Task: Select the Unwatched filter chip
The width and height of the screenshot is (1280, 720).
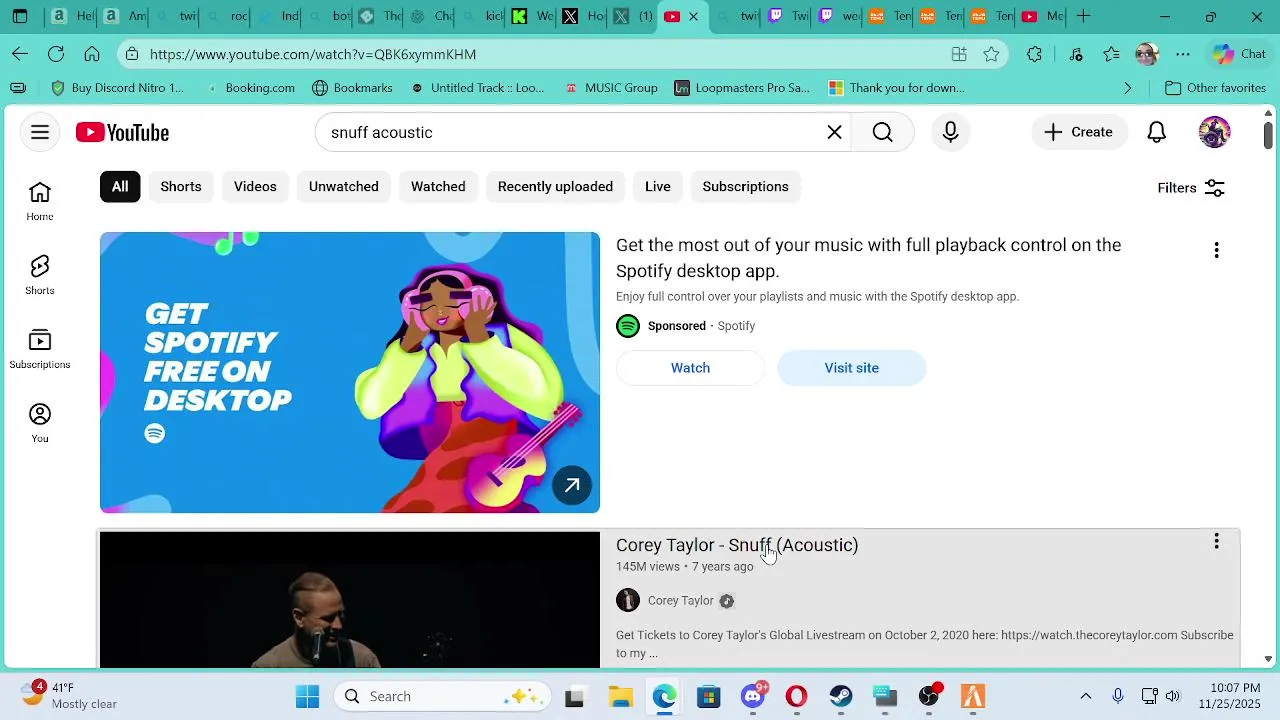Action: pos(343,187)
